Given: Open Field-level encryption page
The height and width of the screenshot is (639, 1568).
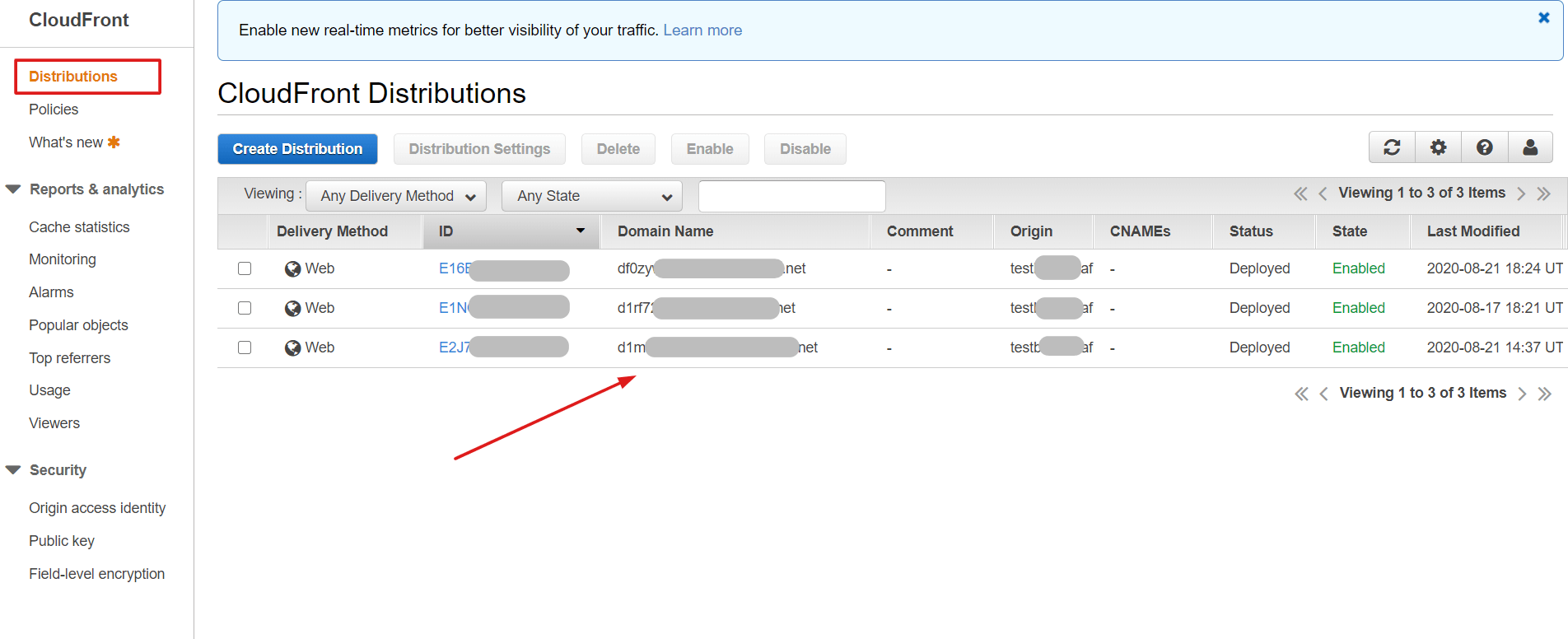Looking at the screenshot, I should click(x=96, y=574).
